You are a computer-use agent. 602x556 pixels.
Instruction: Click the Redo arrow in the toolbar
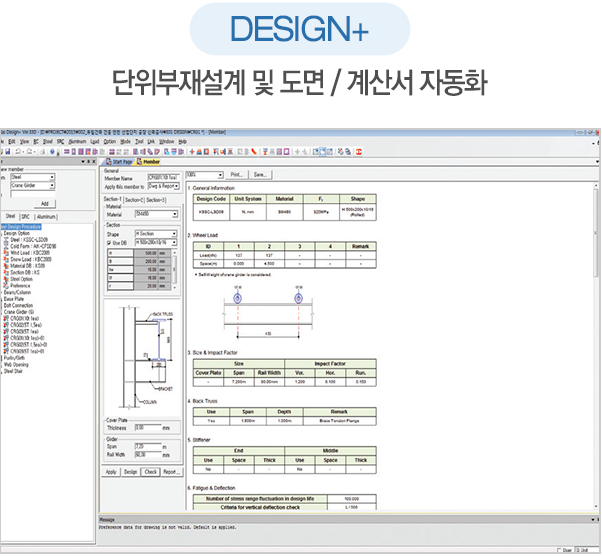[30, 152]
